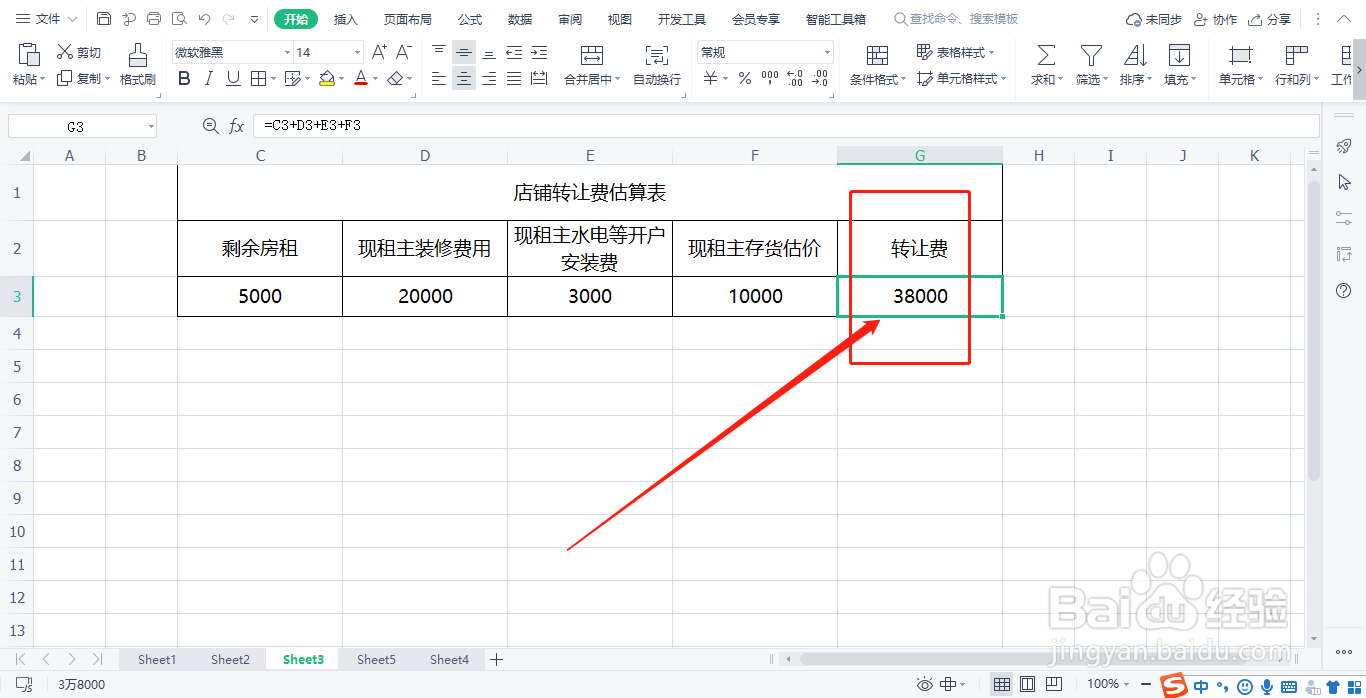Image resolution: width=1366 pixels, height=698 pixels.
Task: Toggle italic formatting
Action: click(209, 78)
